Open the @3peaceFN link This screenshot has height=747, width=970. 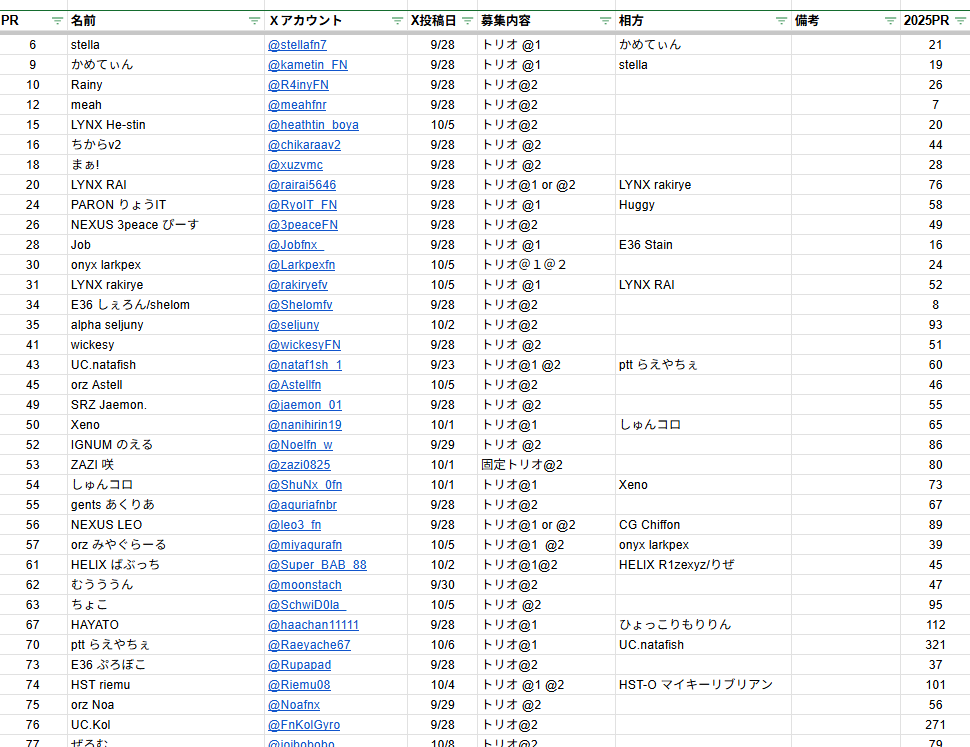[x=303, y=225]
